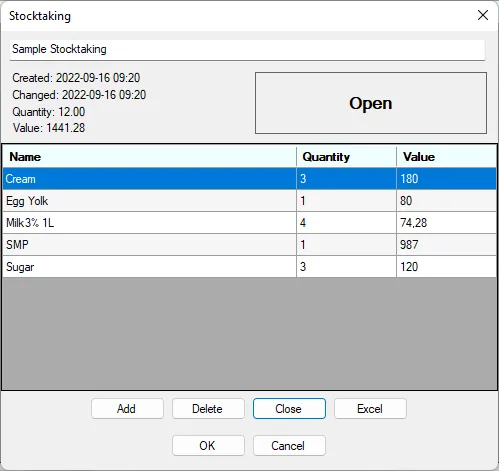The image size is (499, 471).
Task: Sort by the Value column header
Action: (446, 157)
